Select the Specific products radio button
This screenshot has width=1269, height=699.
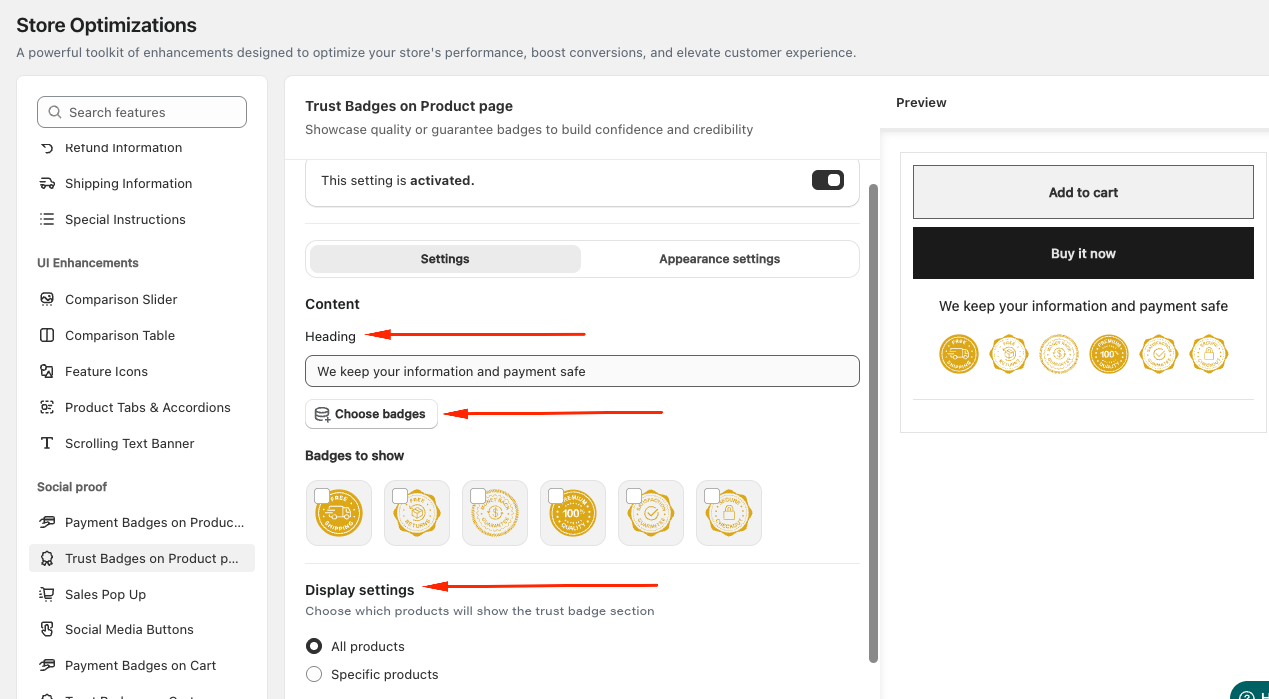[x=314, y=674]
